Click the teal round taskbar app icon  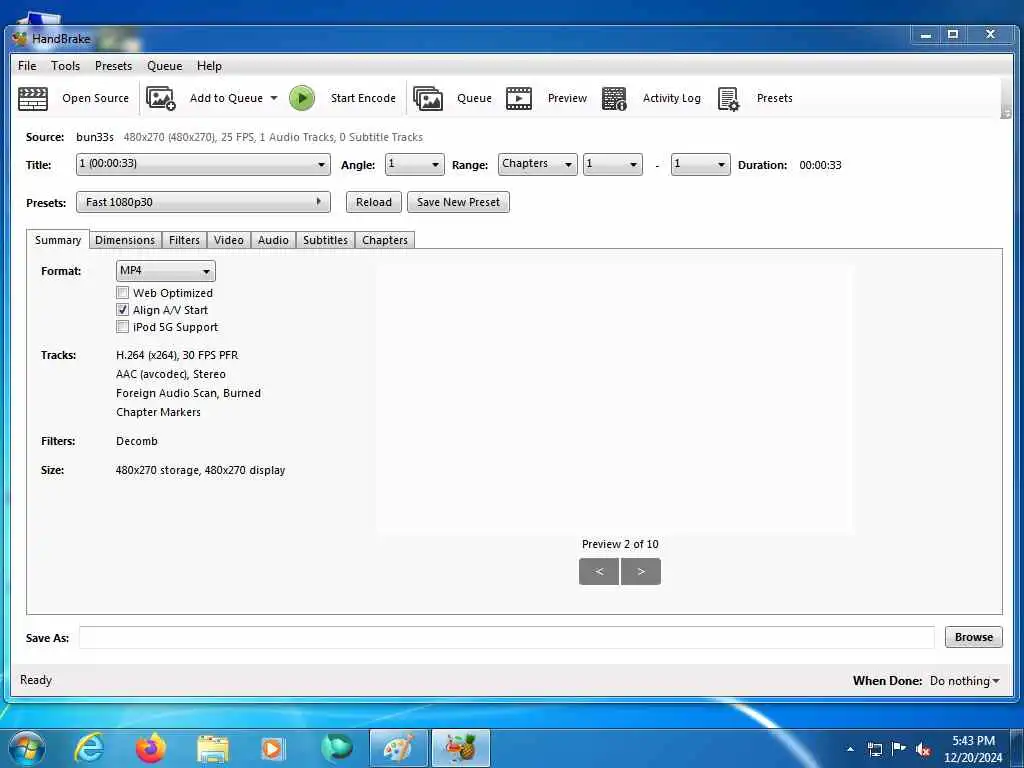336,748
